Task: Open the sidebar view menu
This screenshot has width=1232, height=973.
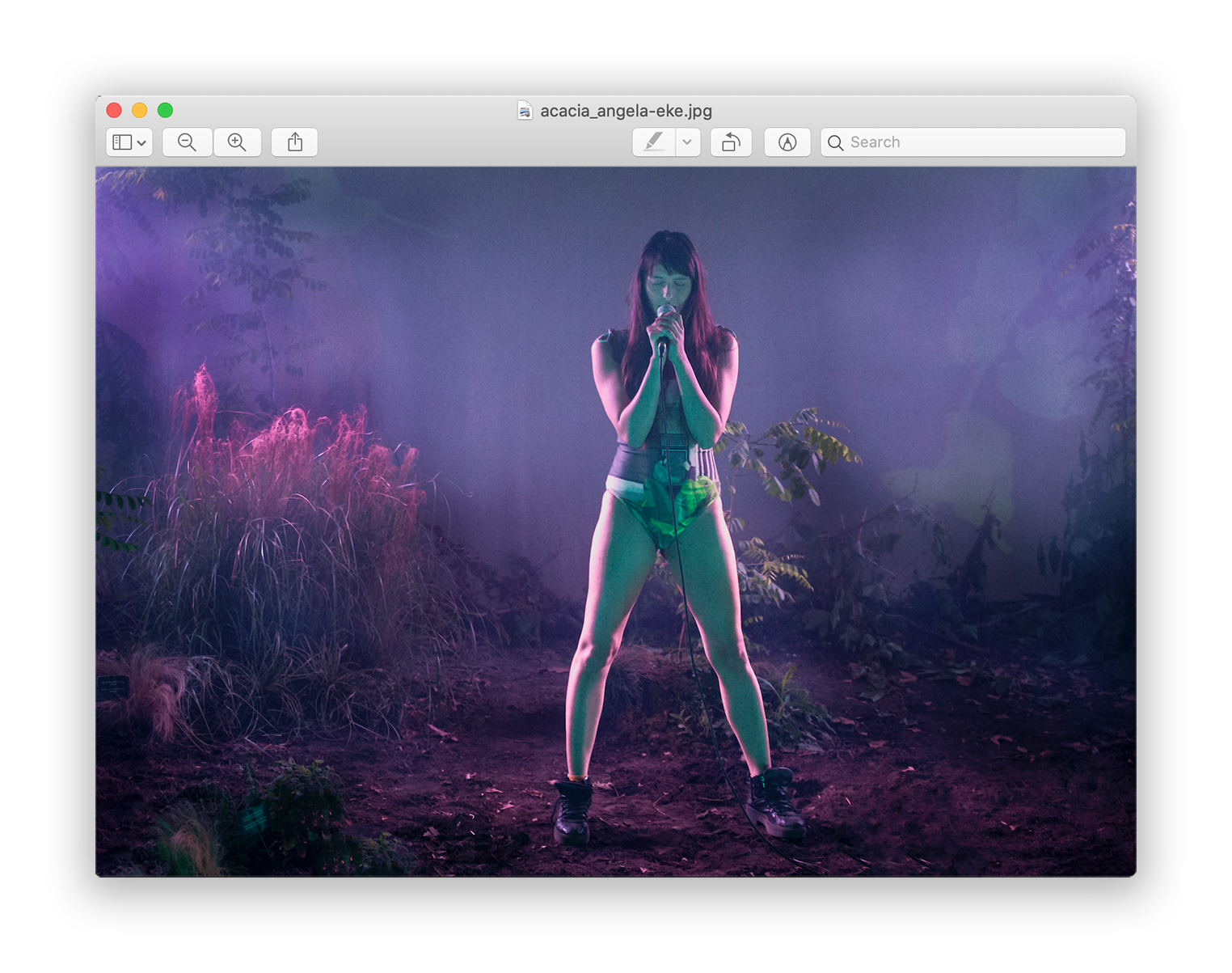Action: 129,142
